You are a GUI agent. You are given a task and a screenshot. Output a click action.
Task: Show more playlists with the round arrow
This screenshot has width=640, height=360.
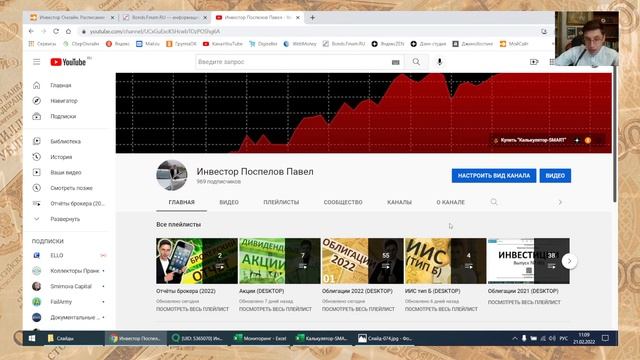[x=569, y=261]
